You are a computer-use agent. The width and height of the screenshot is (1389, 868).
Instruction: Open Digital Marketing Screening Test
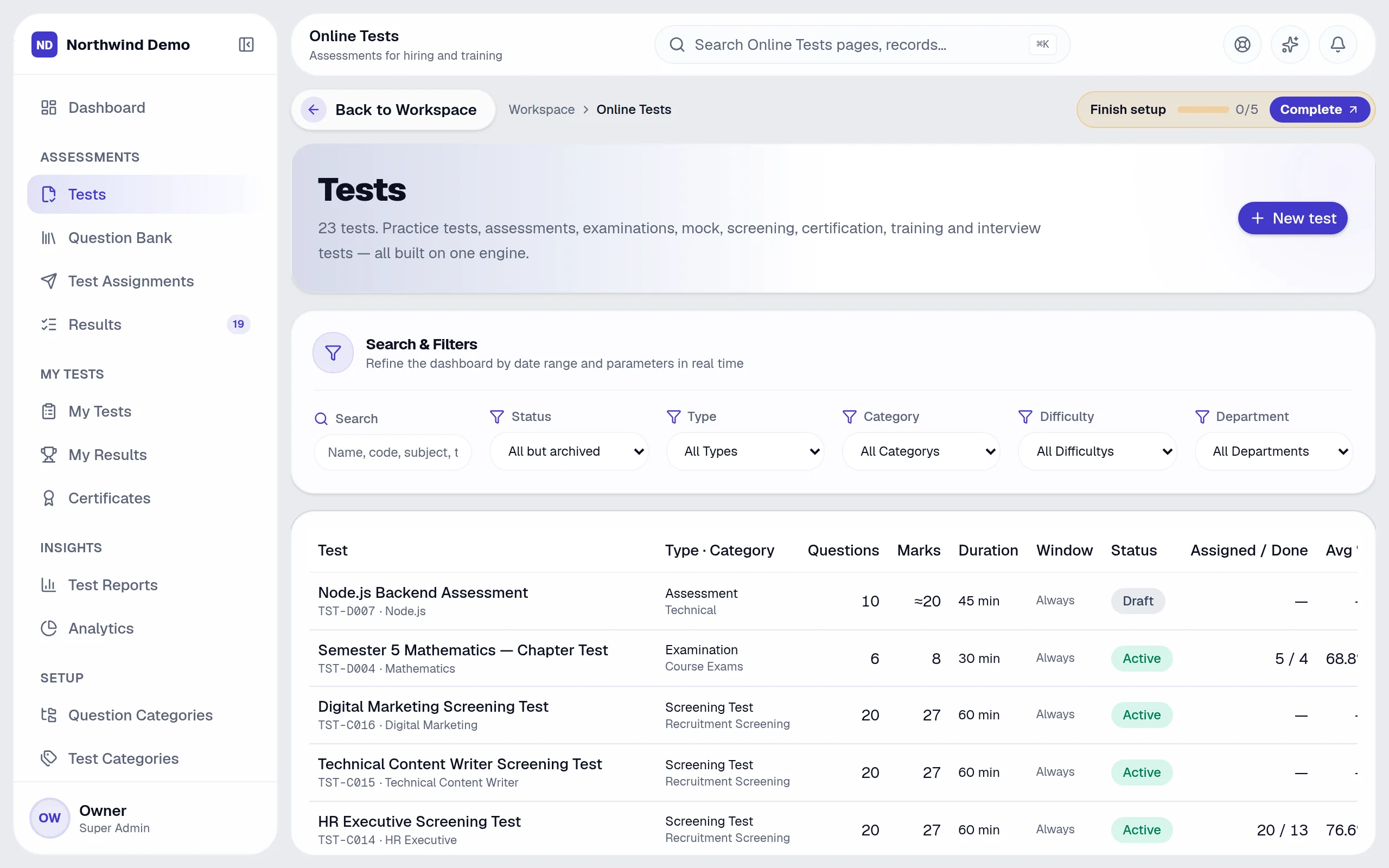[434, 707]
